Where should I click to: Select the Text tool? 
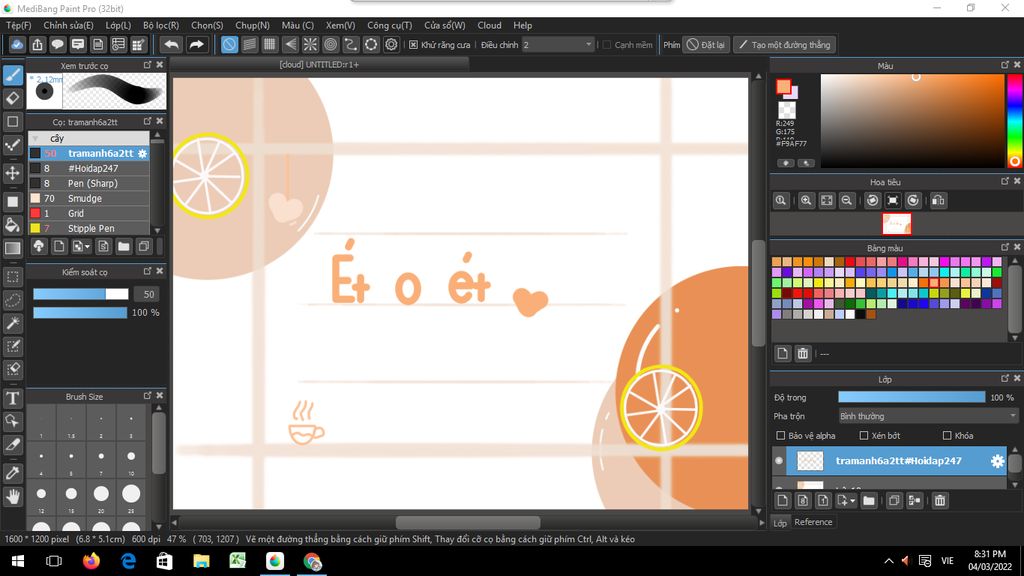pyautogui.click(x=12, y=398)
